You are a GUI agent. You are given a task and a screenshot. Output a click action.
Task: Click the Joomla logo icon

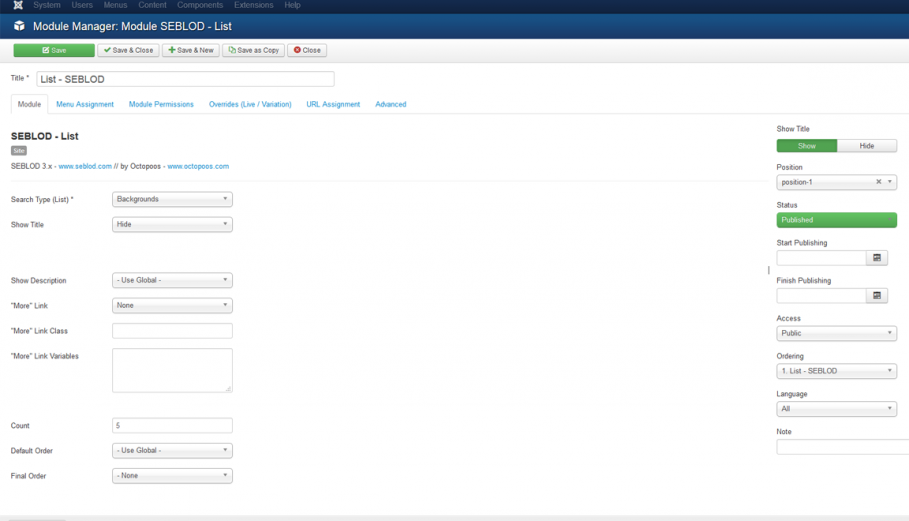point(19,5)
